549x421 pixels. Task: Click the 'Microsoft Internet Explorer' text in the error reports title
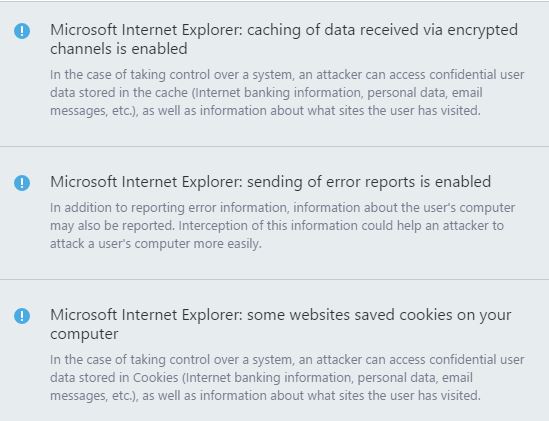[146, 182]
